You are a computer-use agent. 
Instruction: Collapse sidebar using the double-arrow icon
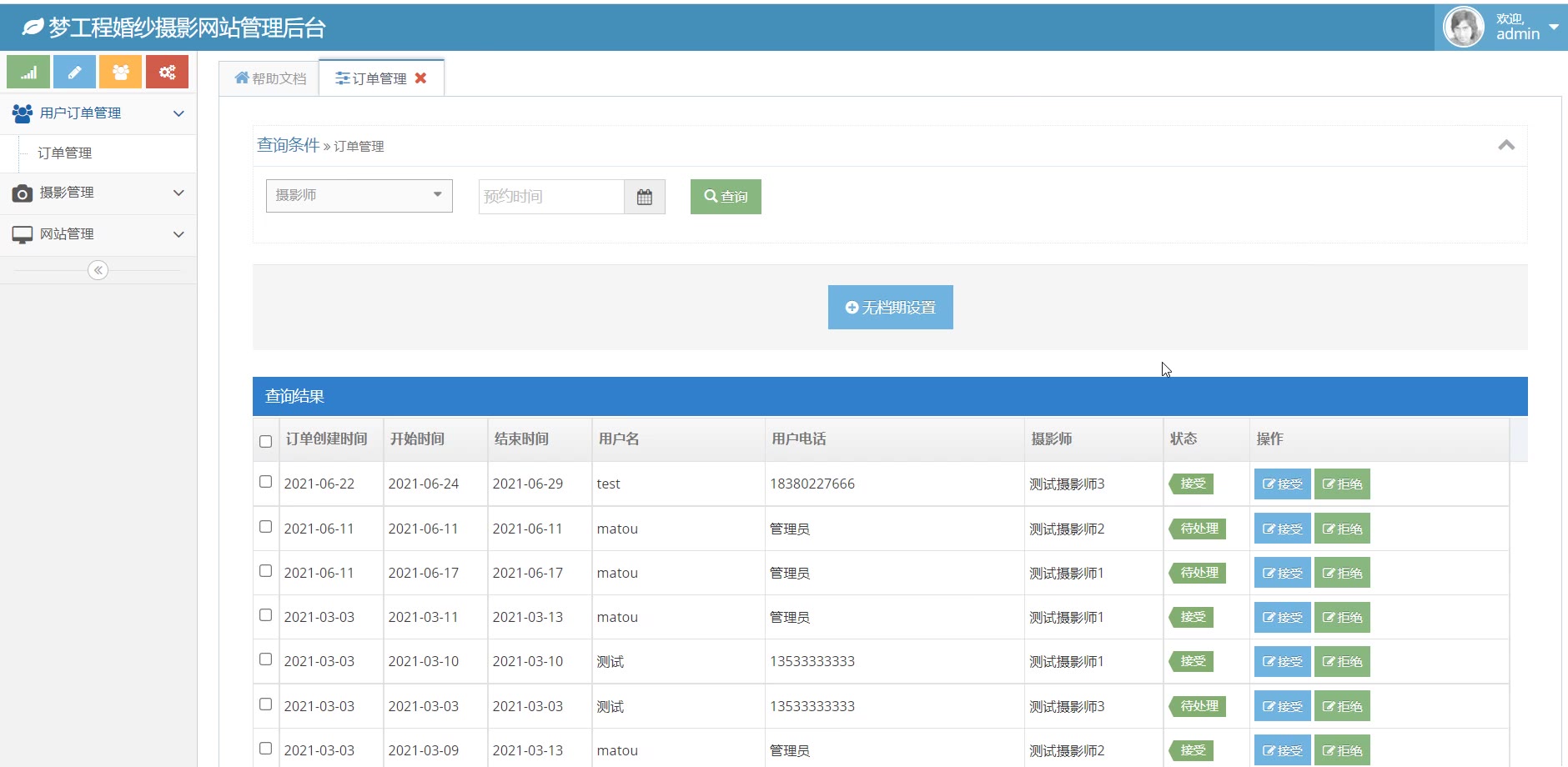98,270
